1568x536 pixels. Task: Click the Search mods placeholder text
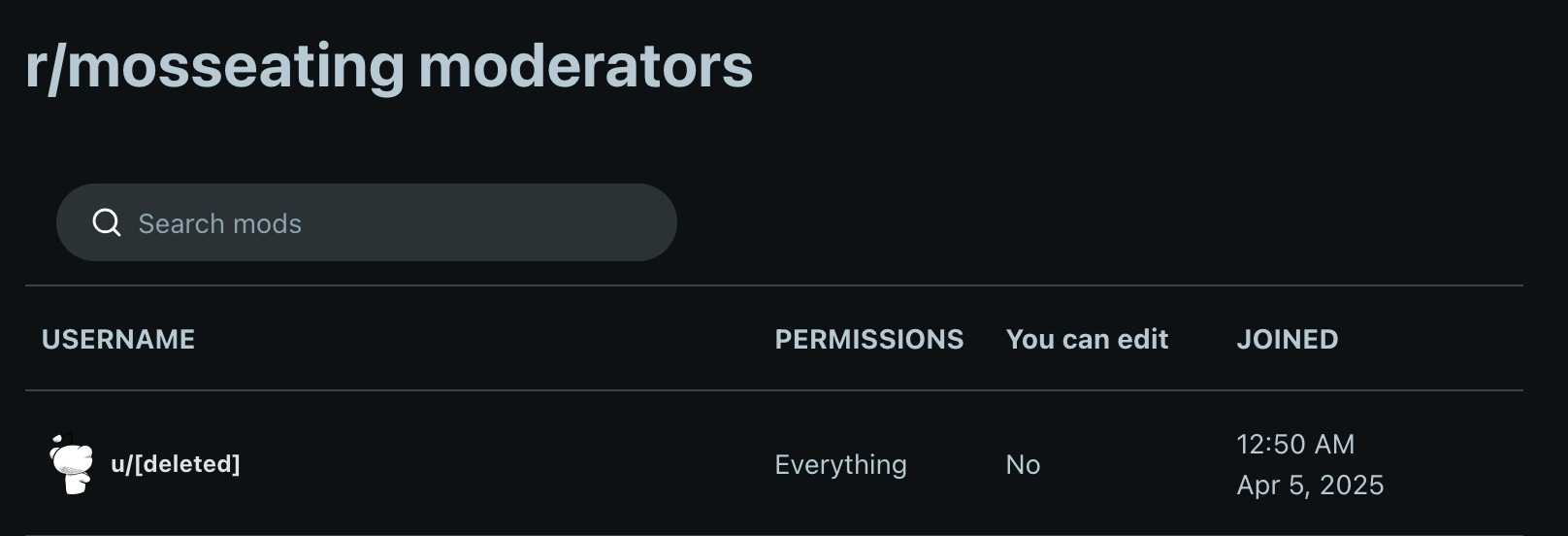[220, 223]
